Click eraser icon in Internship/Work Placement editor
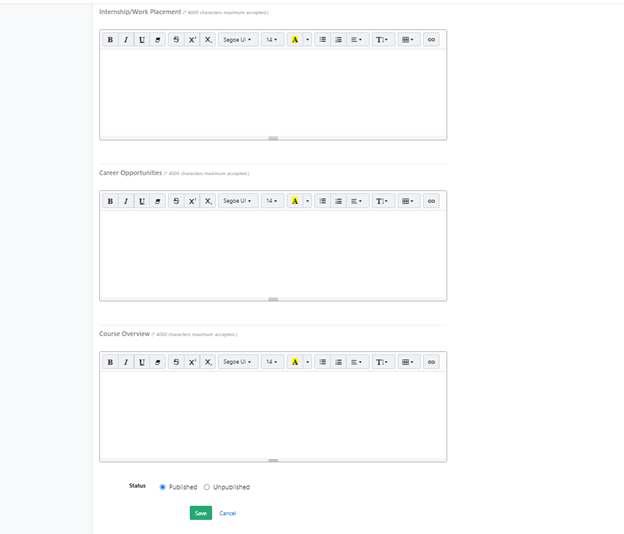 (x=158, y=40)
